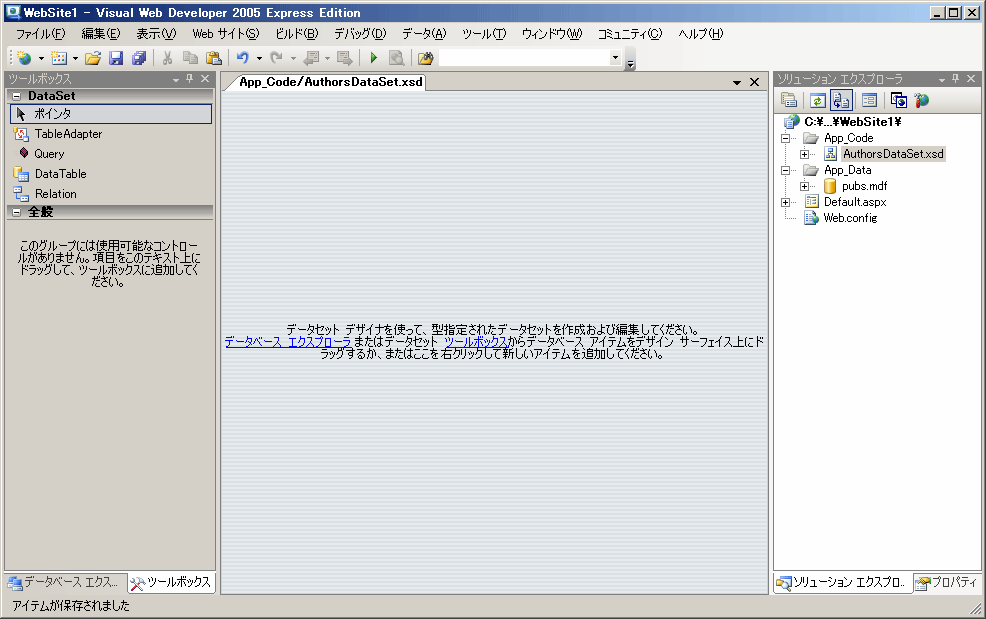
Task: Close the Toolbox panel
Action: (x=205, y=79)
